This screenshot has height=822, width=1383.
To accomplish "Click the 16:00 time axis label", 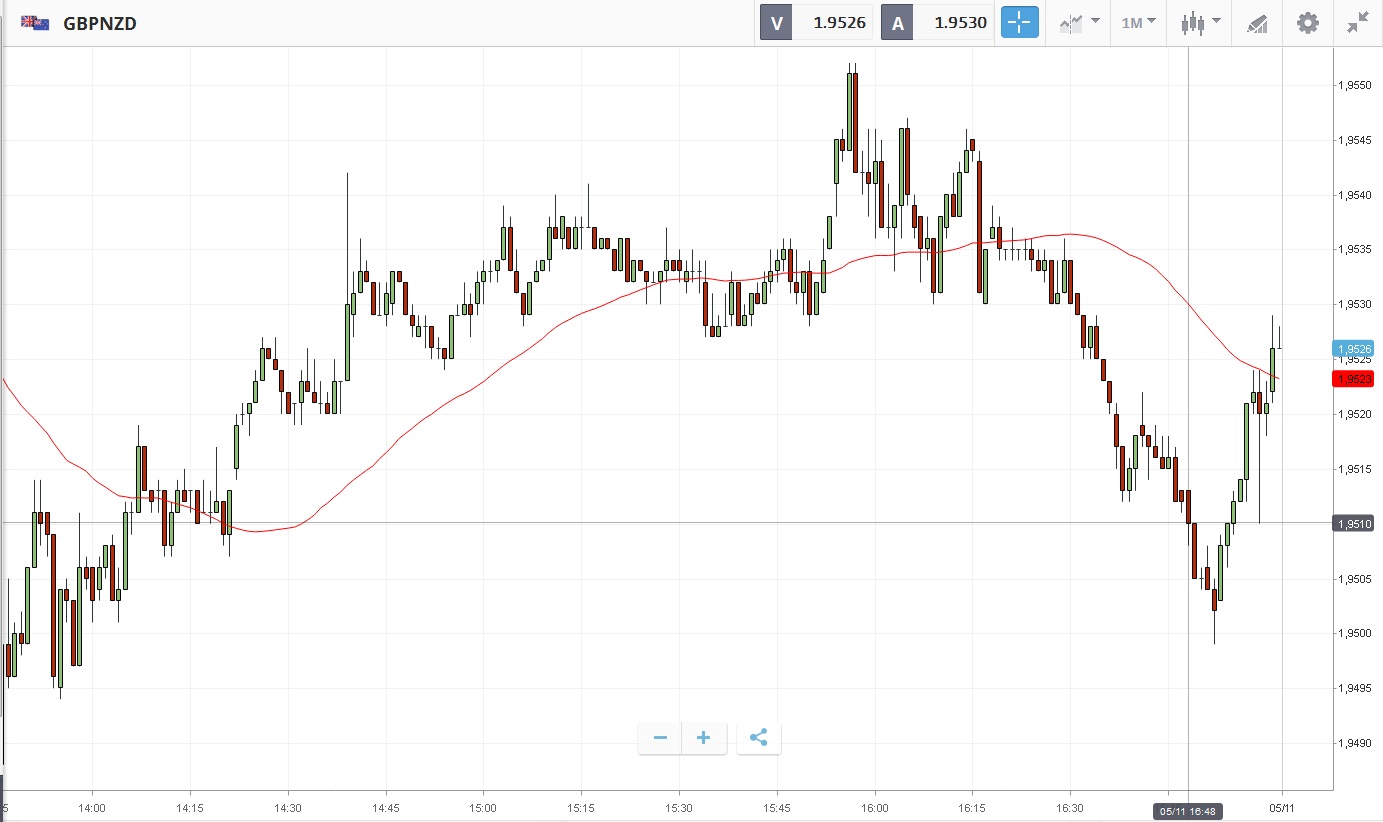I will click(x=874, y=807).
